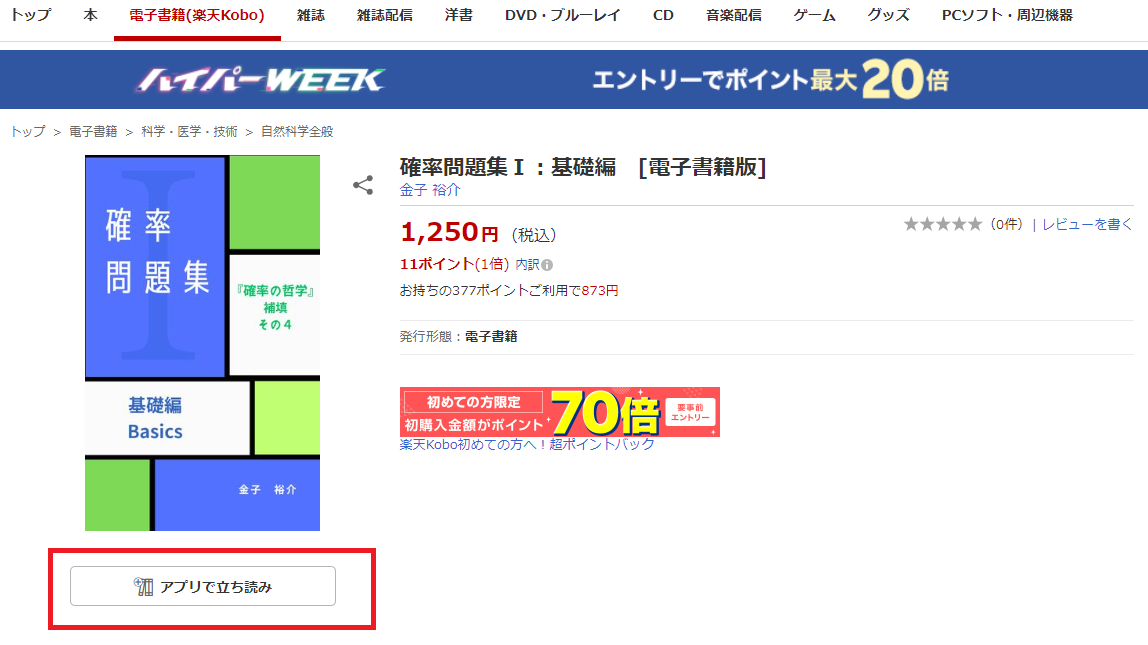Go to the 音楽配信 tab

733,16
